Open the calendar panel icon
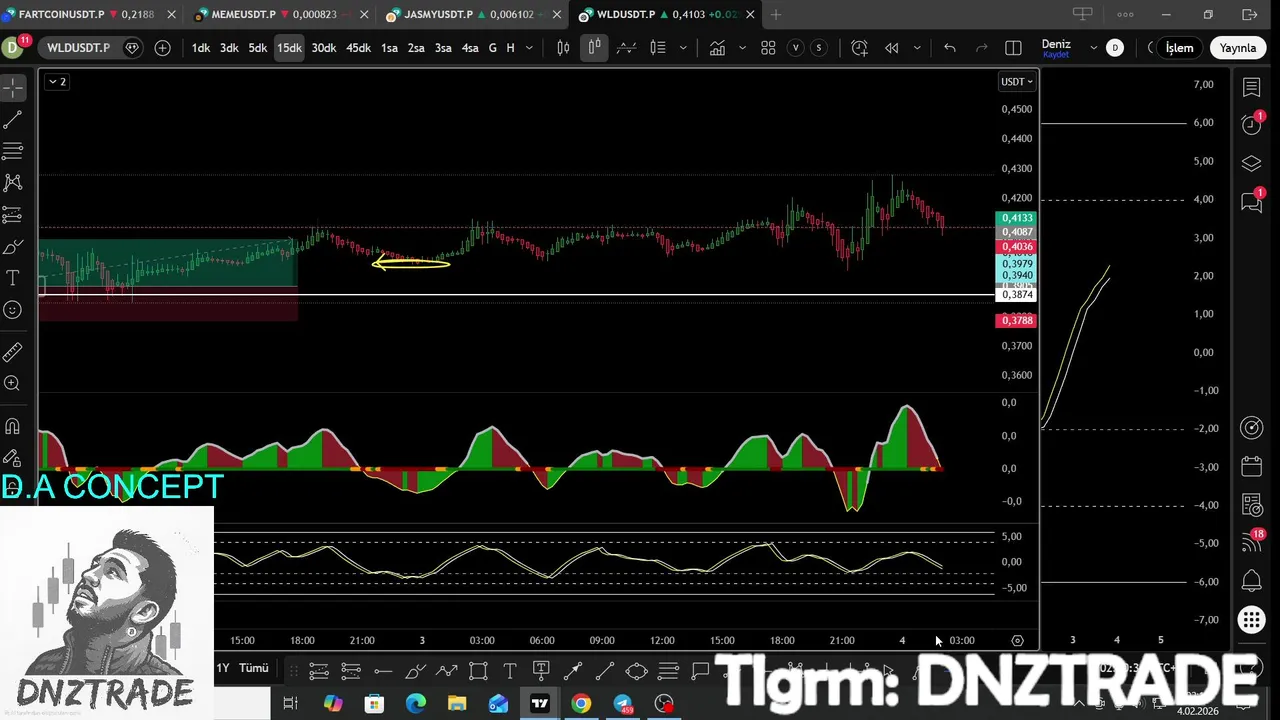Viewport: 1280px width, 720px height. (x=1252, y=467)
